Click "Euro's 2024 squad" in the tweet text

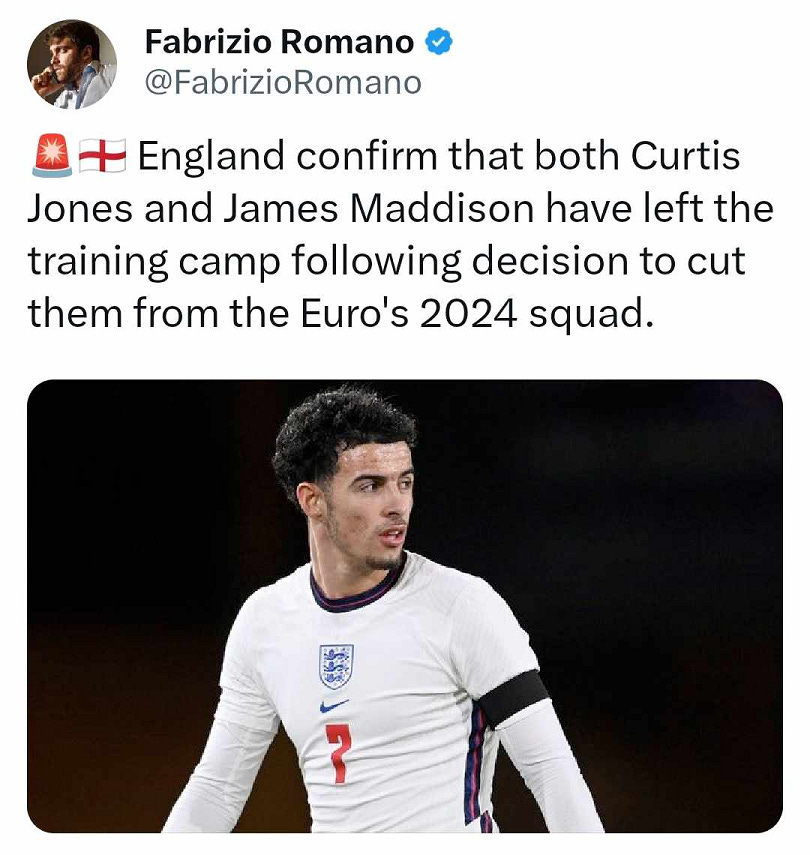[x=476, y=314]
